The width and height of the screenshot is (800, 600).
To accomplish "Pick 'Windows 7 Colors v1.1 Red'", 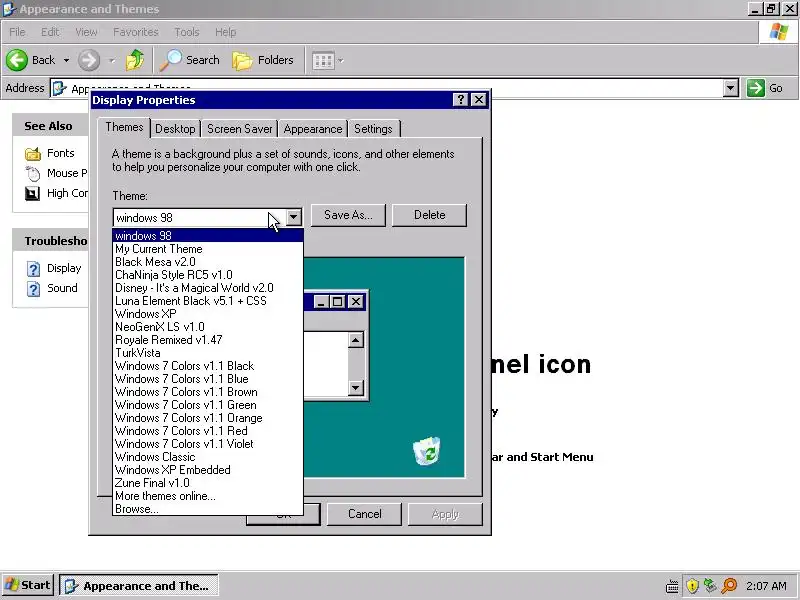I will 208,431.
